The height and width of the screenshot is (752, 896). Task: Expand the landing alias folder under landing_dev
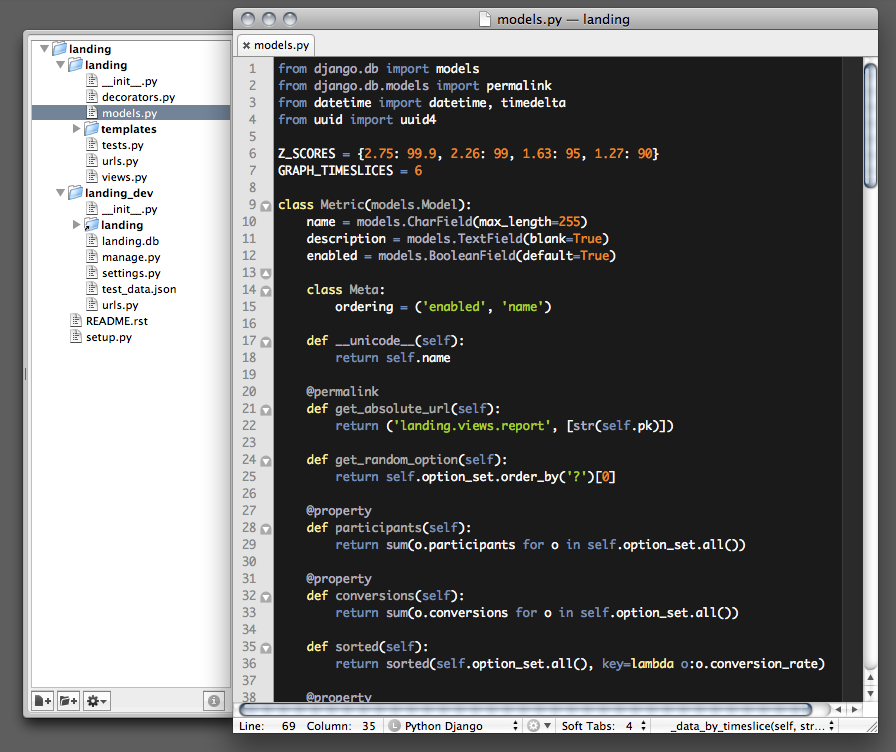[x=76, y=225]
